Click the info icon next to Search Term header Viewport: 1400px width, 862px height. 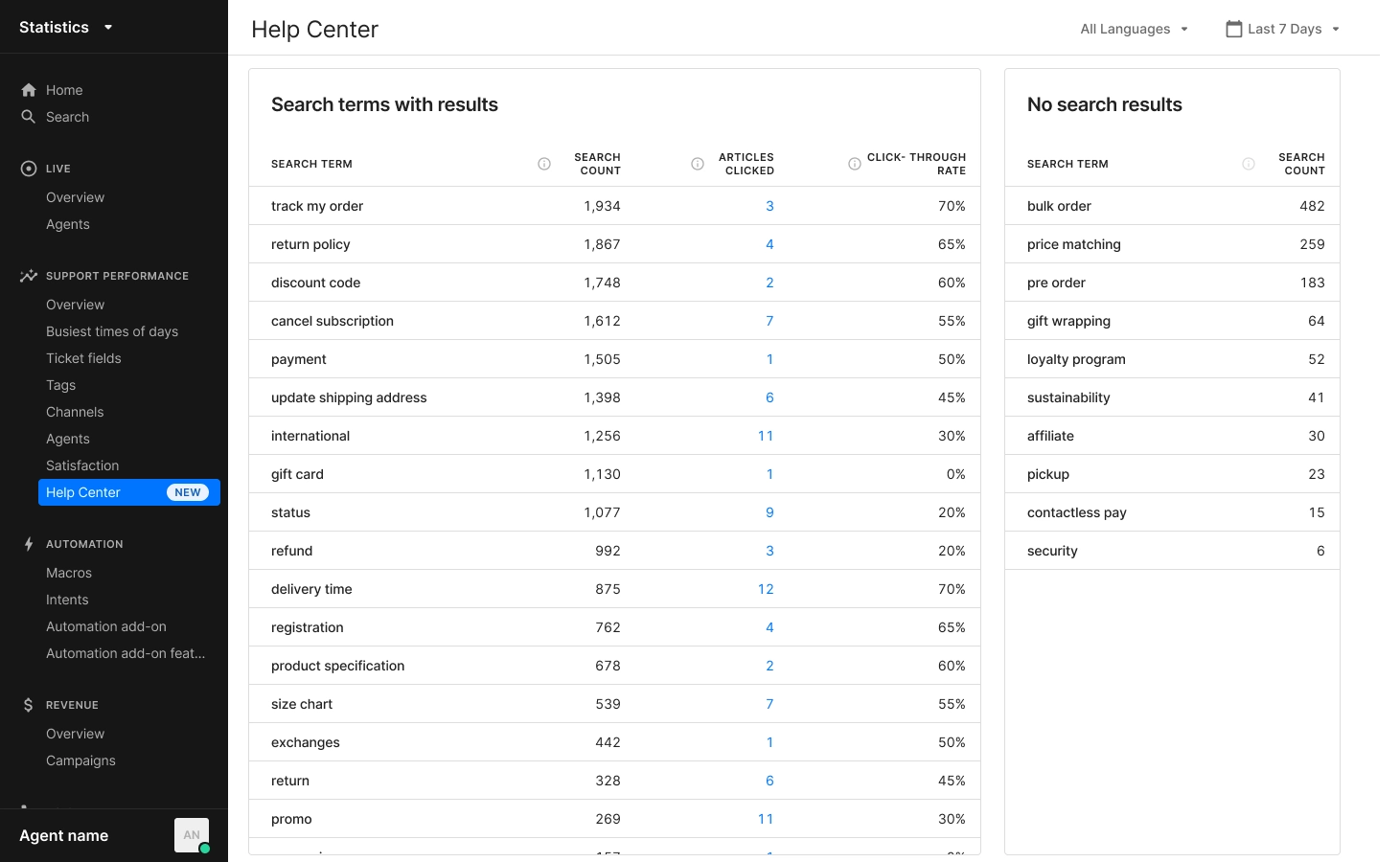coord(544,164)
